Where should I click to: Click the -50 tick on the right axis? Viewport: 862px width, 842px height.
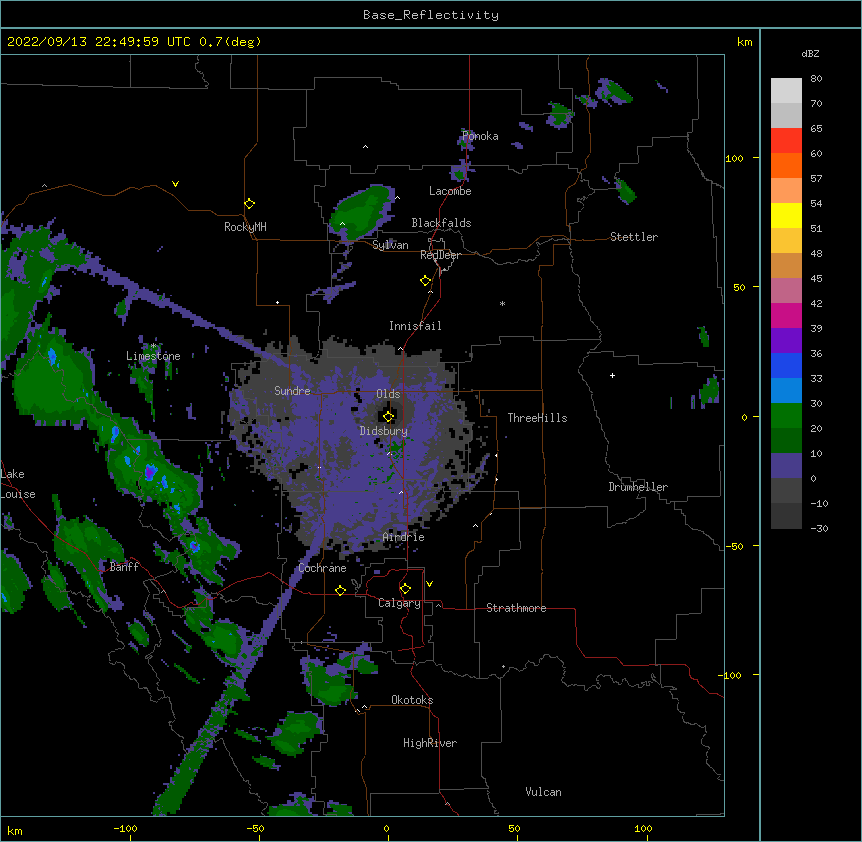pyautogui.click(x=734, y=546)
